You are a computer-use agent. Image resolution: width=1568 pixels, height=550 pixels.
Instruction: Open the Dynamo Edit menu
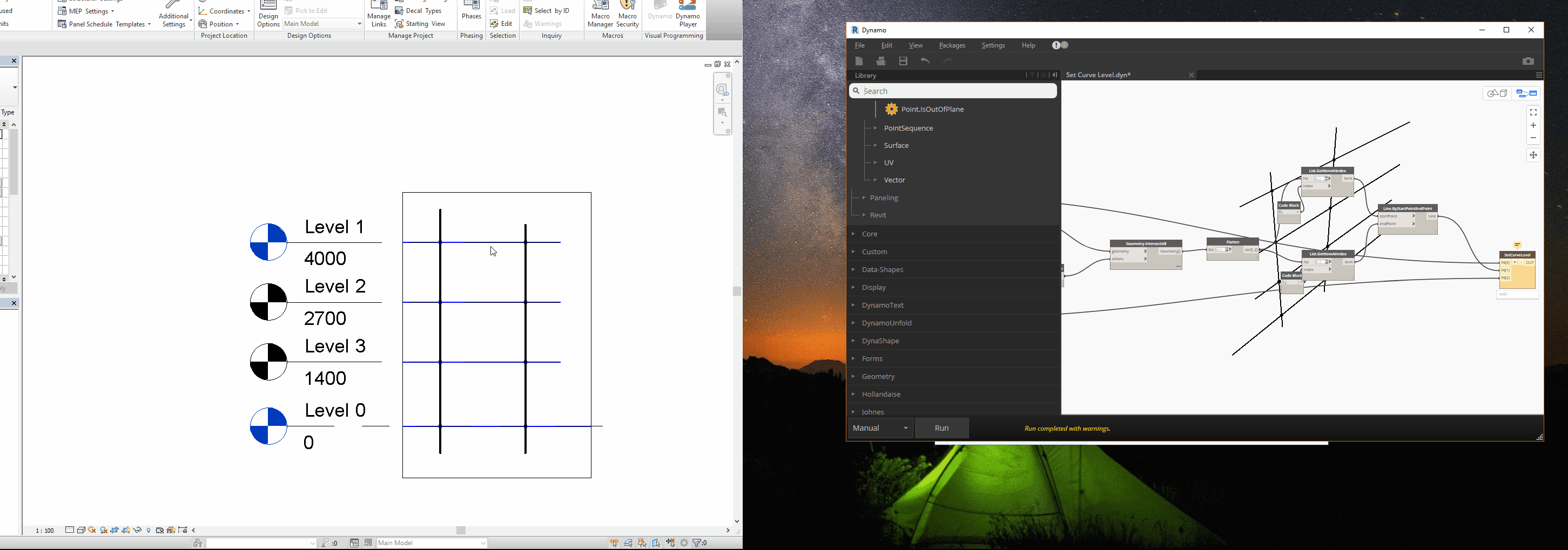(x=887, y=46)
